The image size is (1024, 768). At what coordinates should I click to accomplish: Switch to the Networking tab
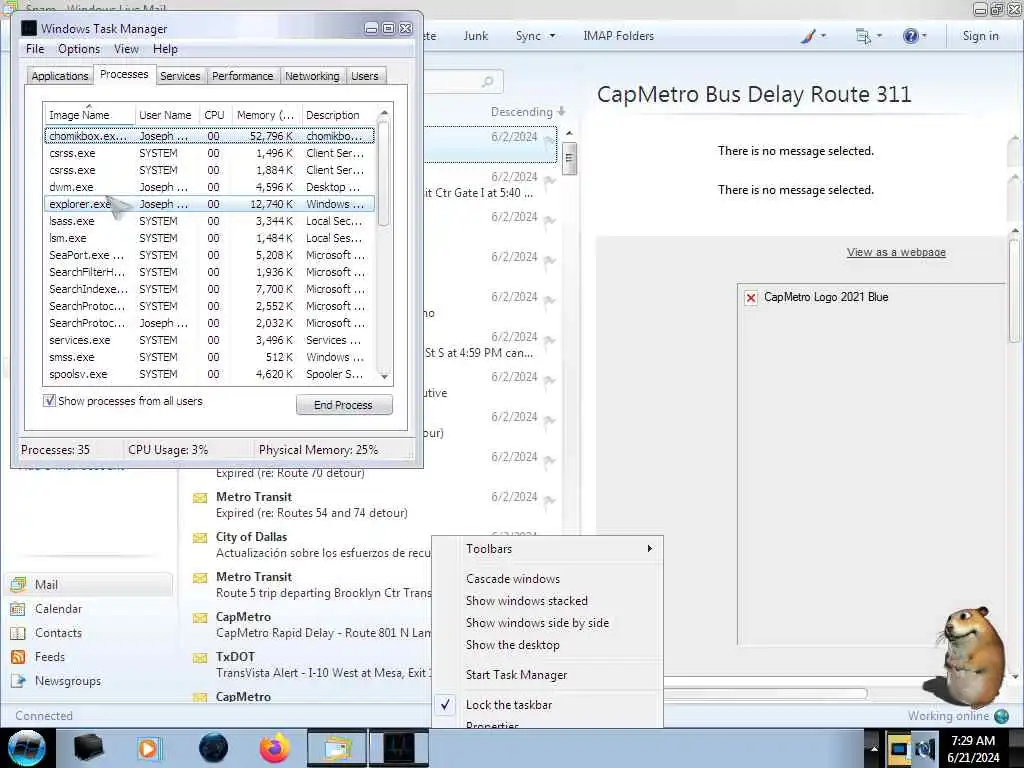pyautogui.click(x=312, y=76)
